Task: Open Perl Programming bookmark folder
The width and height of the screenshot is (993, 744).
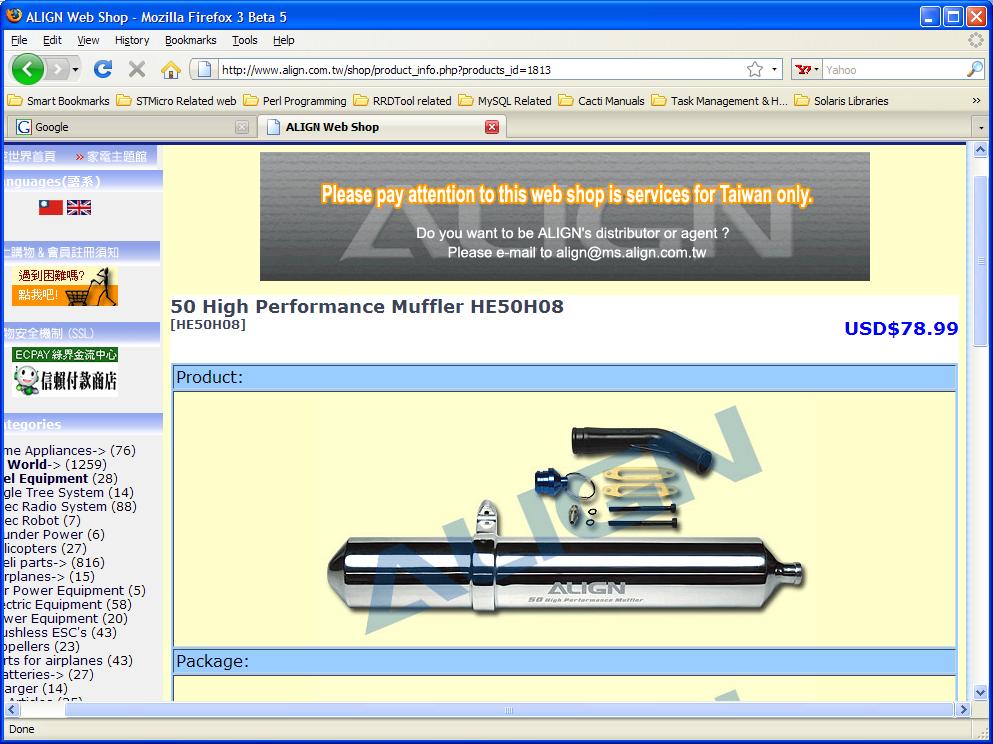Action: 295,101
